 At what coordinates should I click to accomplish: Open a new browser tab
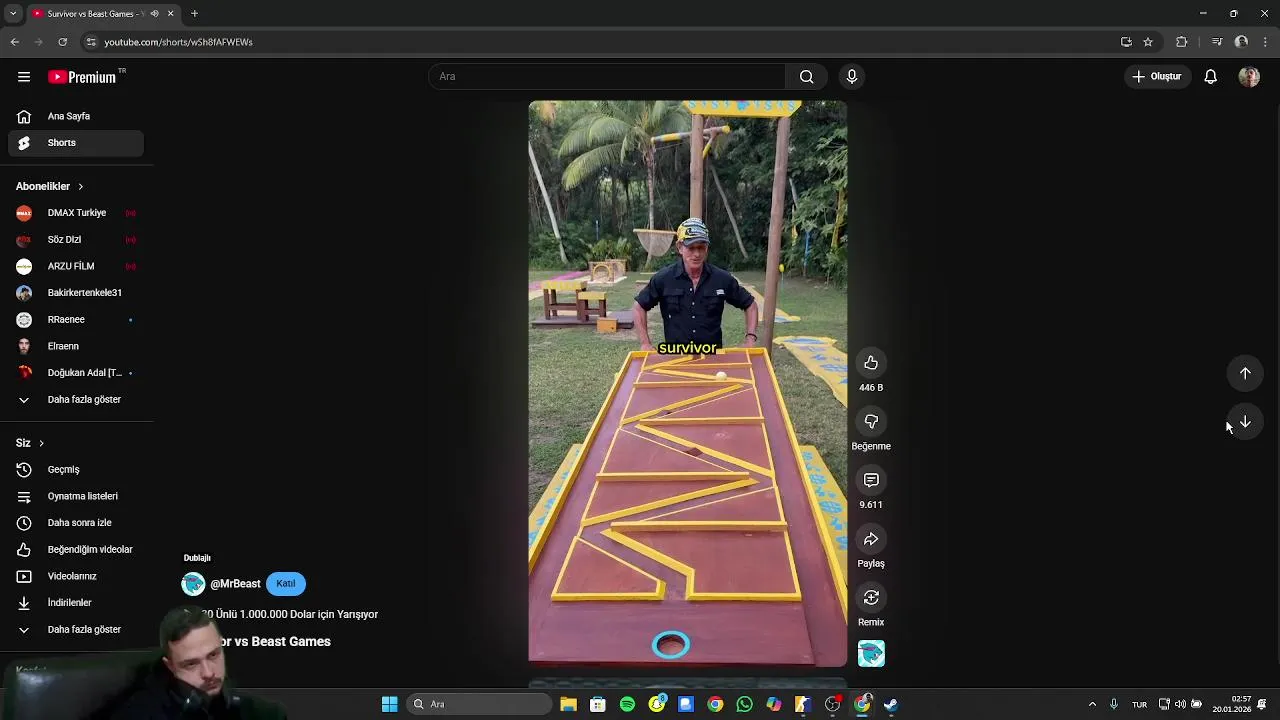coord(194,14)
